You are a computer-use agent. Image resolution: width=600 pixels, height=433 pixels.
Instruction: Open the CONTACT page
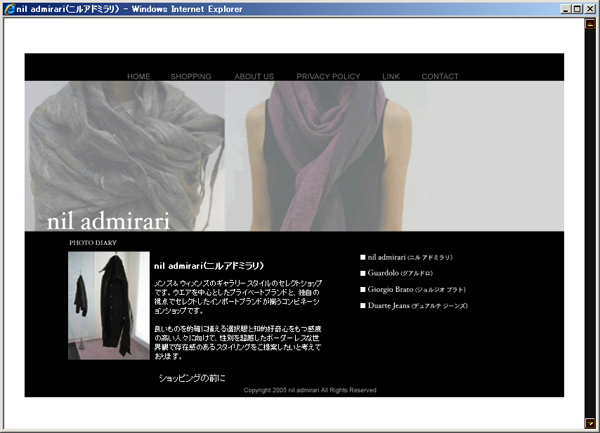click(x=440, y=76)
